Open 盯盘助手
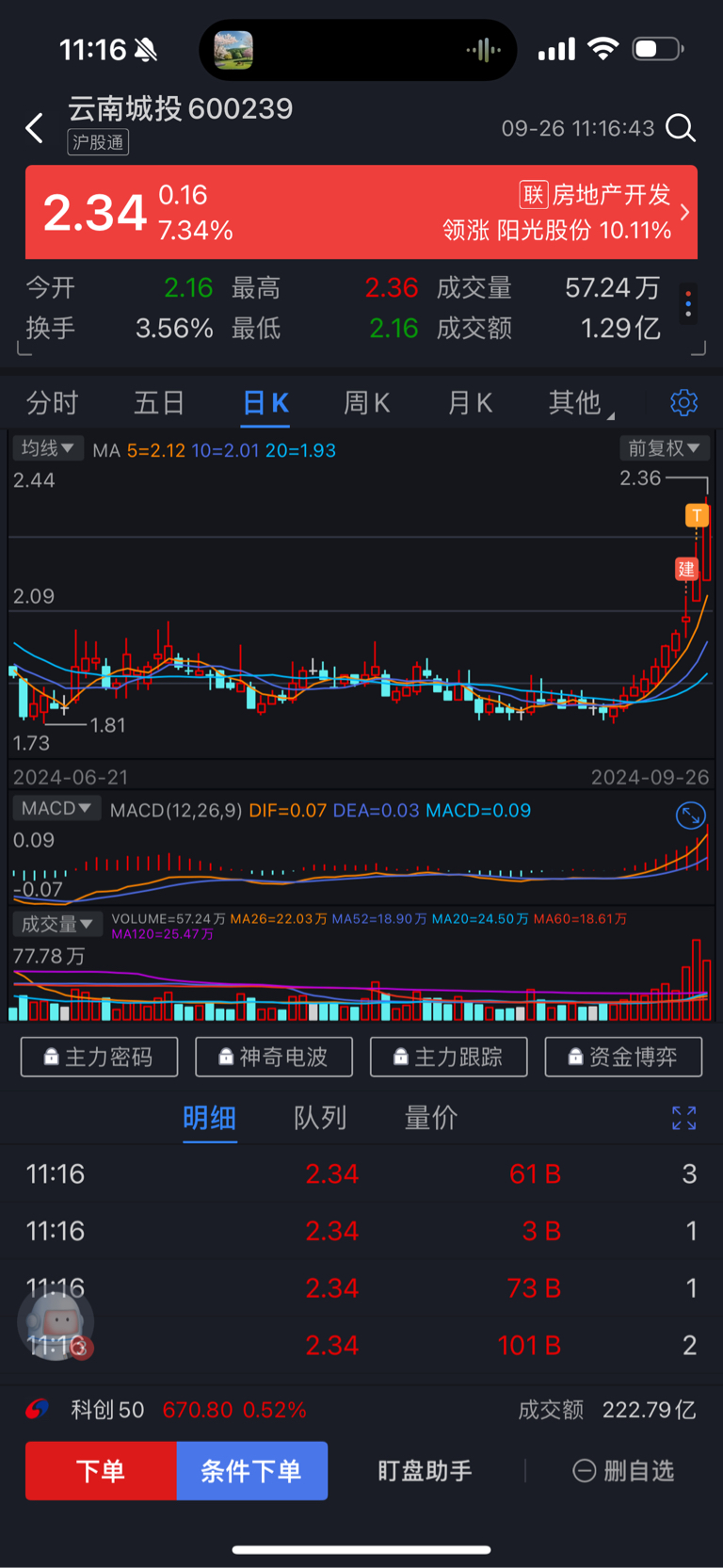The width and height of the screenshot is (723, 1568). [425, 1471]
